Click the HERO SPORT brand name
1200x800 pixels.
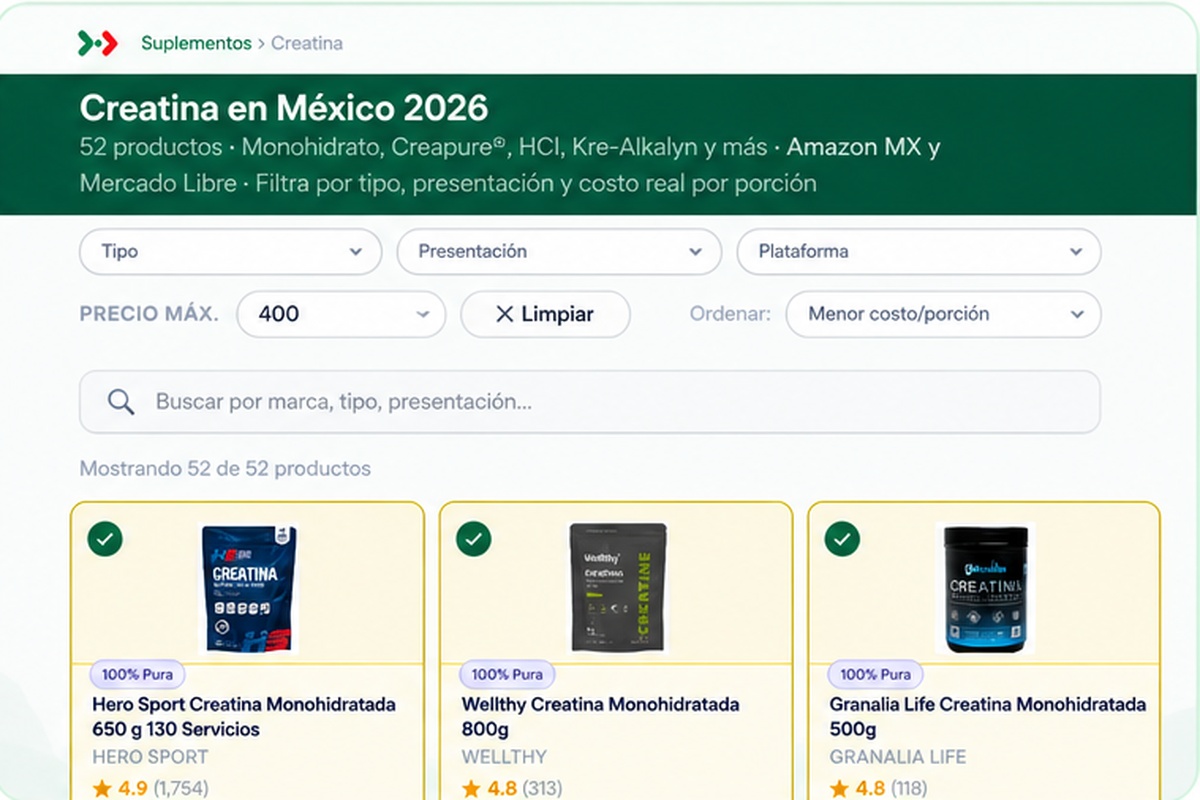[x=150, y=757]
